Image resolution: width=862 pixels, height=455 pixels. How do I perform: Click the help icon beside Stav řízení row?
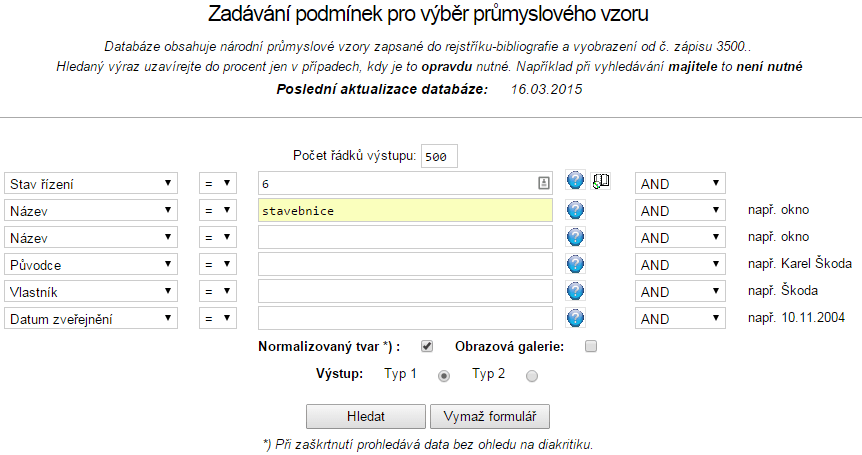pyautogui.click(x=575, y=181)
